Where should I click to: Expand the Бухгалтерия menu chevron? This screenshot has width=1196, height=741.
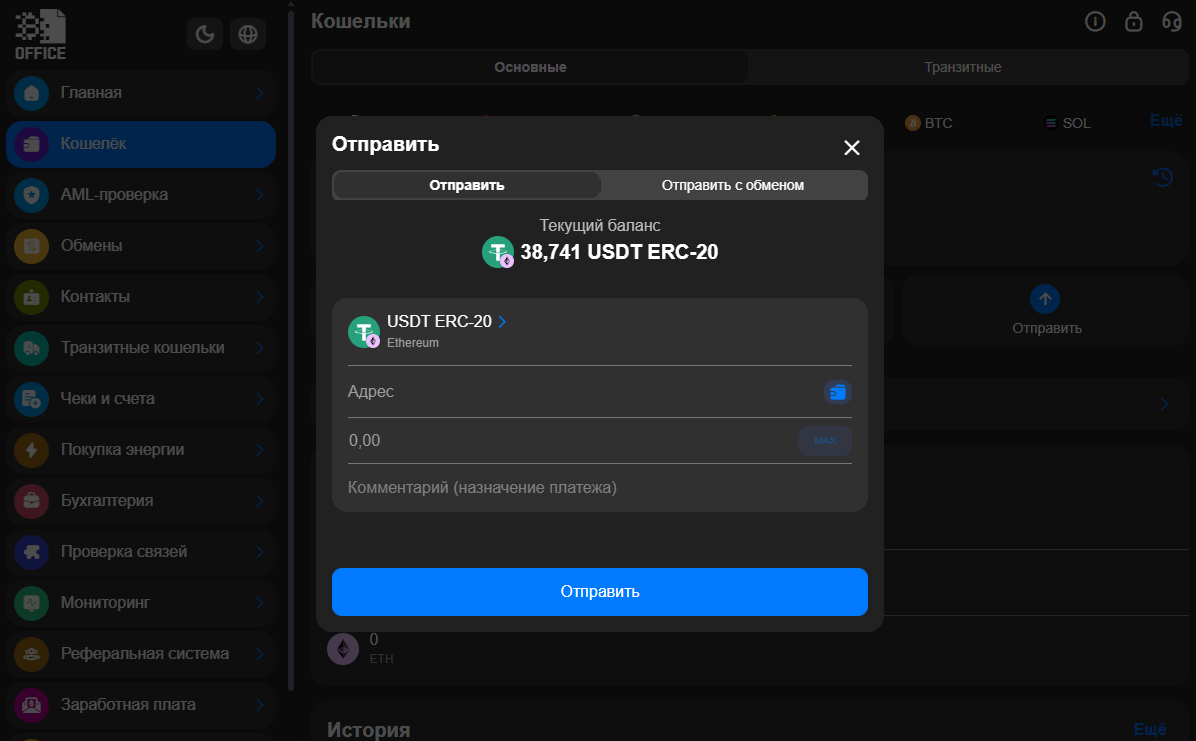259,501
